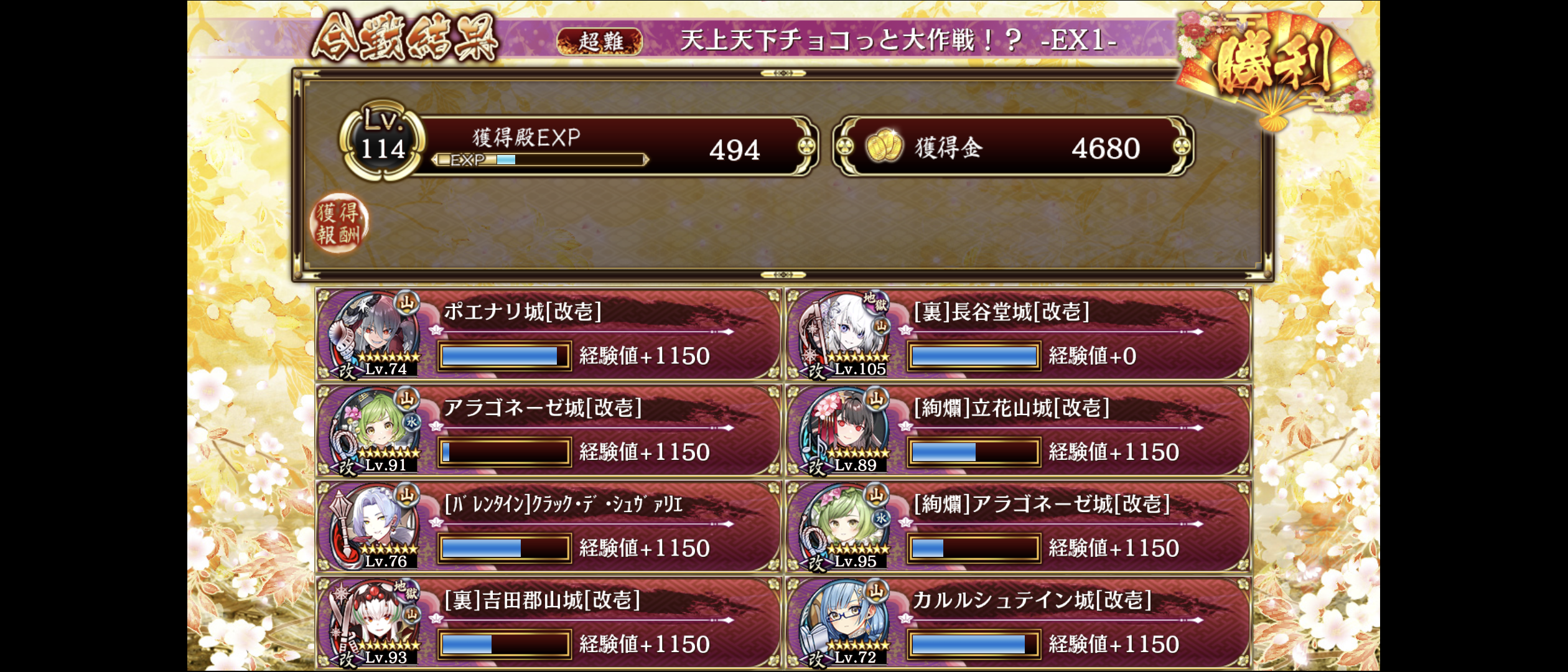Click ポエナリ城 experience gauge bar
Viewport: 1568px width, 672px height.
pos(504,356)
